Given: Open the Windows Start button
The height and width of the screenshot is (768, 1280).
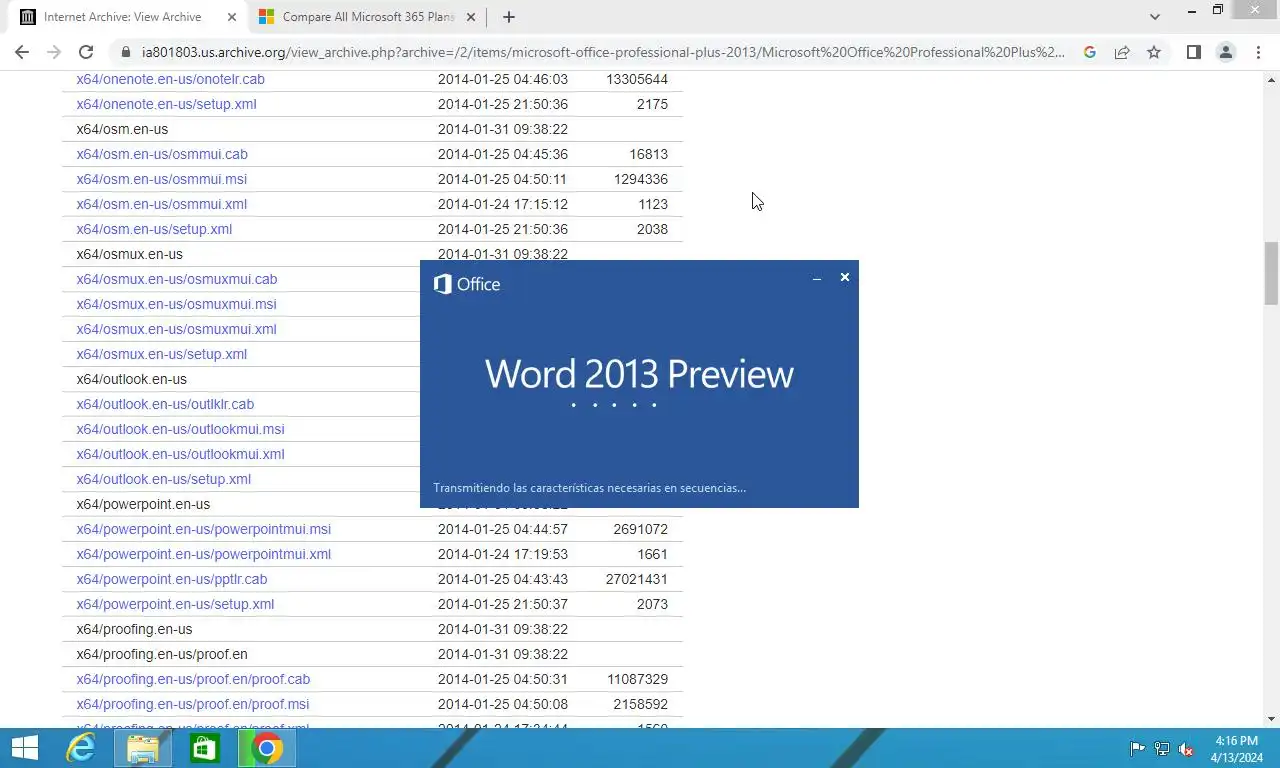Looking at the screenshot, I should pos(24,748).
